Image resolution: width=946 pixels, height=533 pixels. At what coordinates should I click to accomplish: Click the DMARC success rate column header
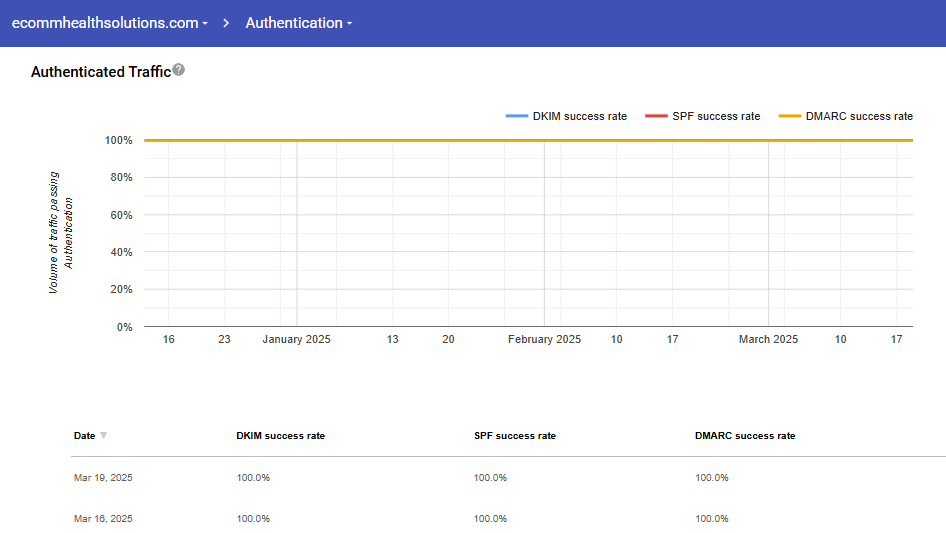tap(745, 436)
